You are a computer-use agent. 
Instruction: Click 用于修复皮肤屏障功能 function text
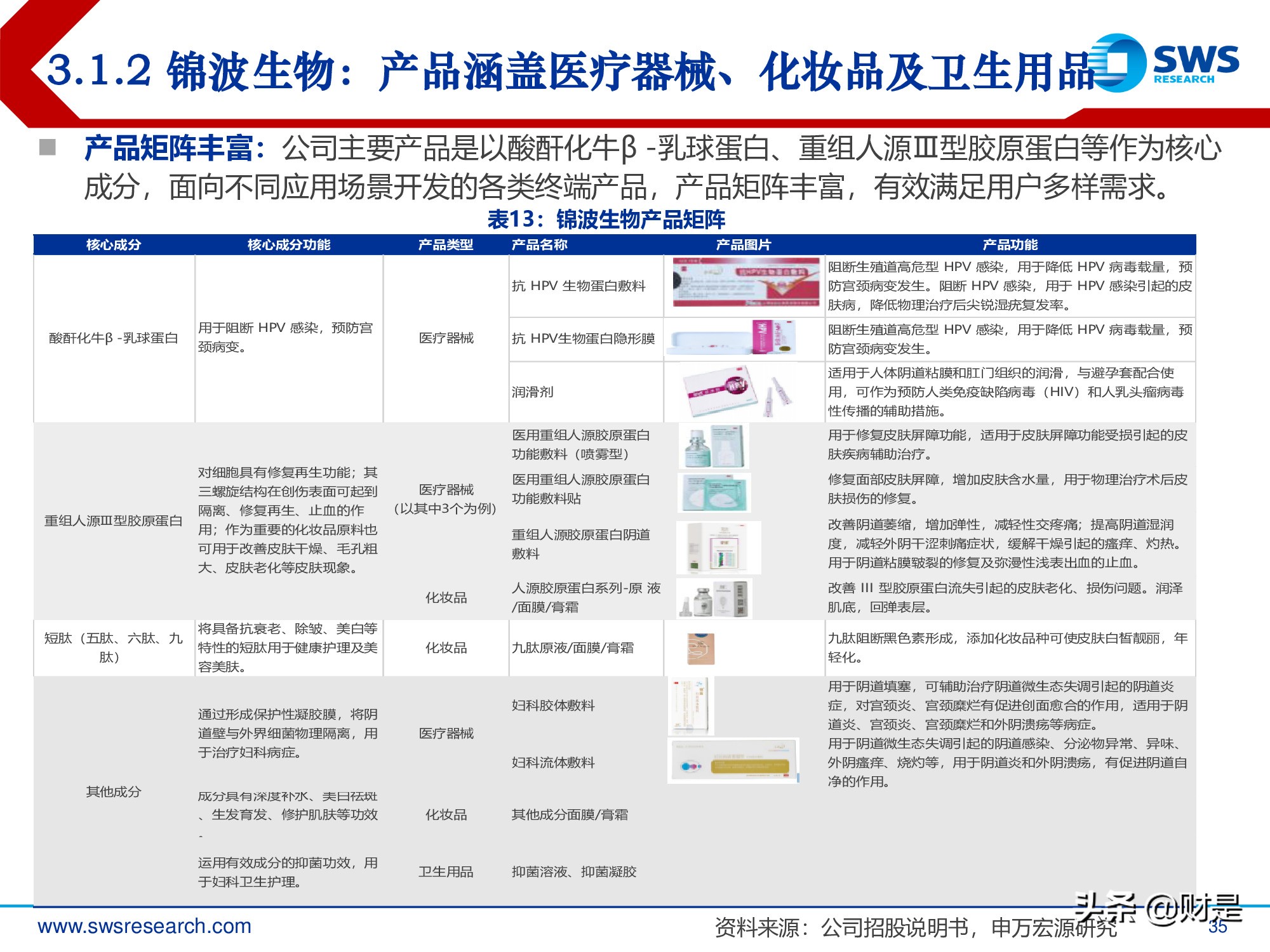tap(1008, 445)
